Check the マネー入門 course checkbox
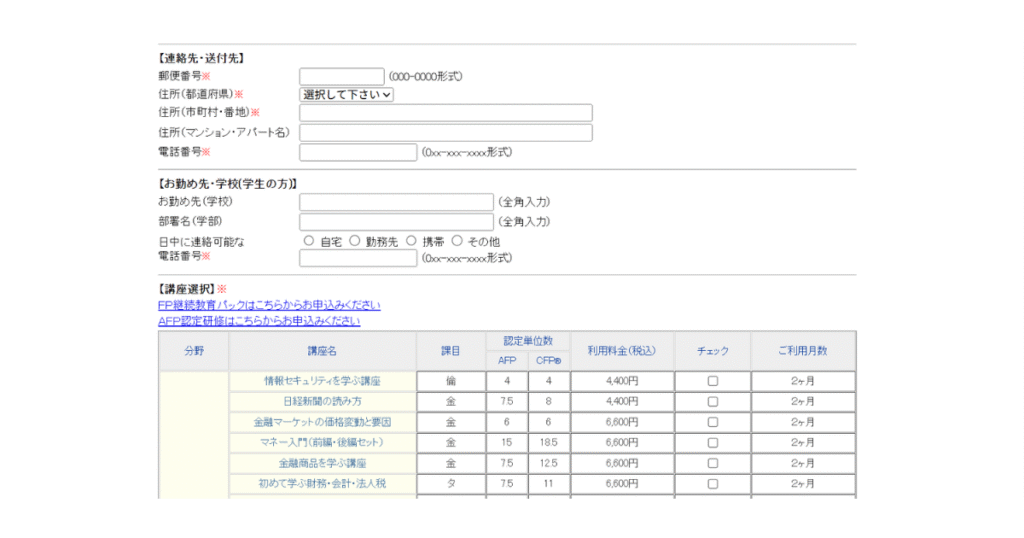Viewport: 1024px width, 538px height. [713, 442]
